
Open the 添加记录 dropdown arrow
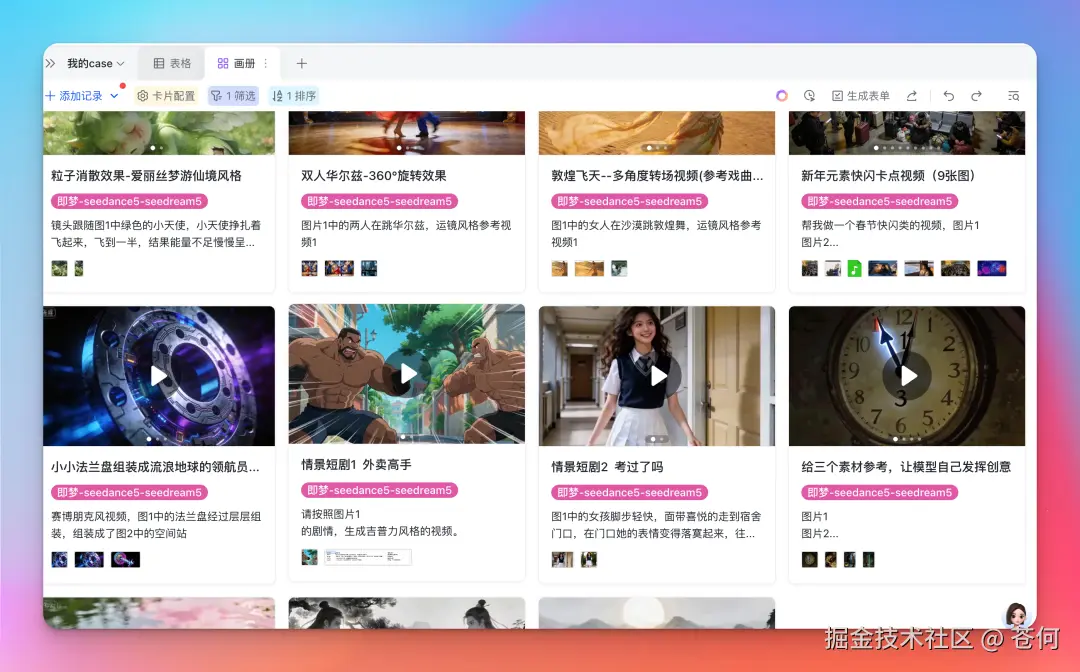coord(113,96)
